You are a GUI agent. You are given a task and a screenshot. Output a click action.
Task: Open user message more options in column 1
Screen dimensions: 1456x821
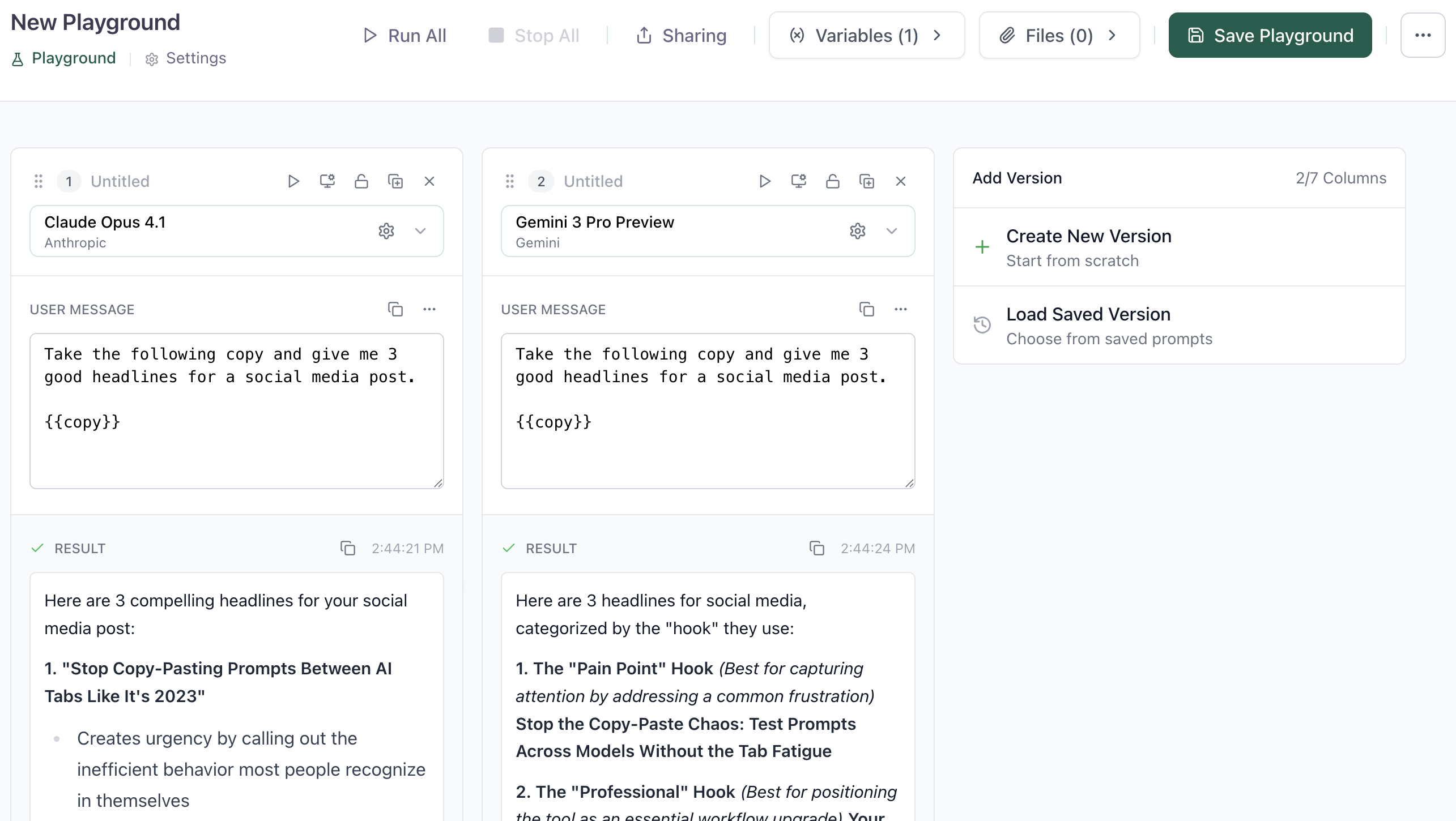pyautogui.click(x=429, y=309)
